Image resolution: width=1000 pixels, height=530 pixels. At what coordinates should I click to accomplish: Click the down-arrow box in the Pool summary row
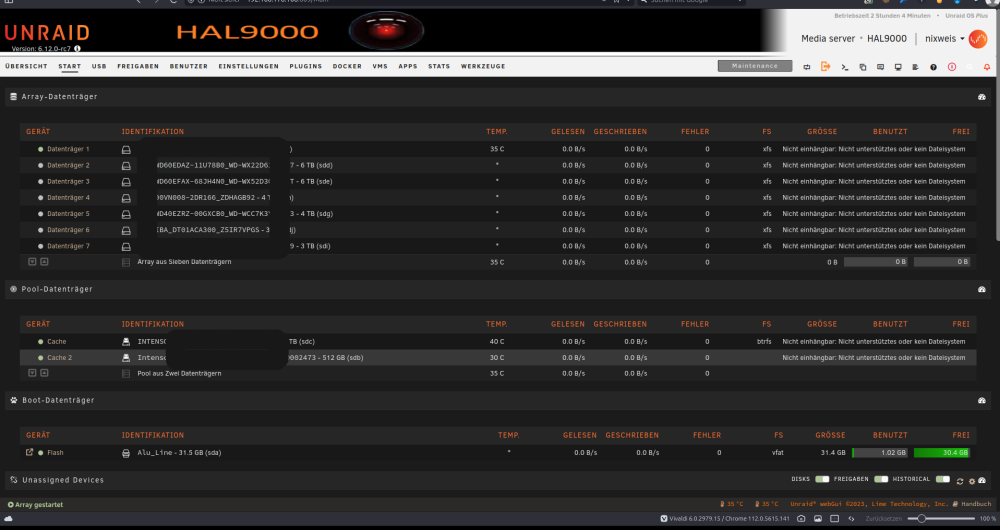pyautogui.click(x=32, y=373)
